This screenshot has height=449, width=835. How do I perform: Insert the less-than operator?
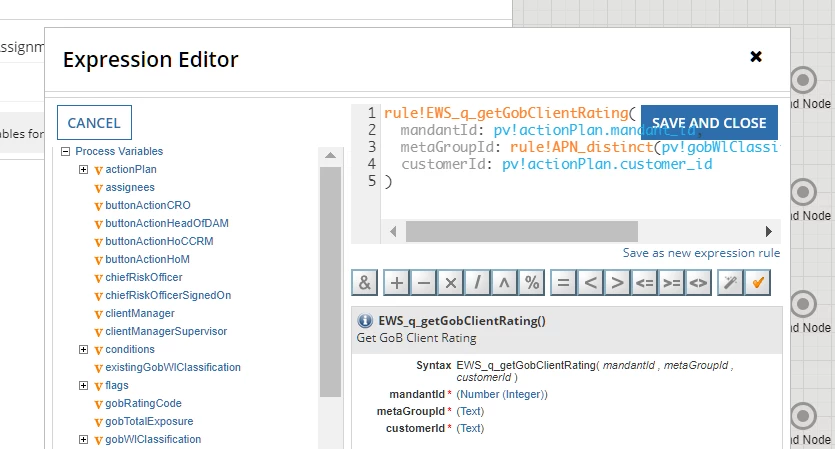tap(591, 282)
